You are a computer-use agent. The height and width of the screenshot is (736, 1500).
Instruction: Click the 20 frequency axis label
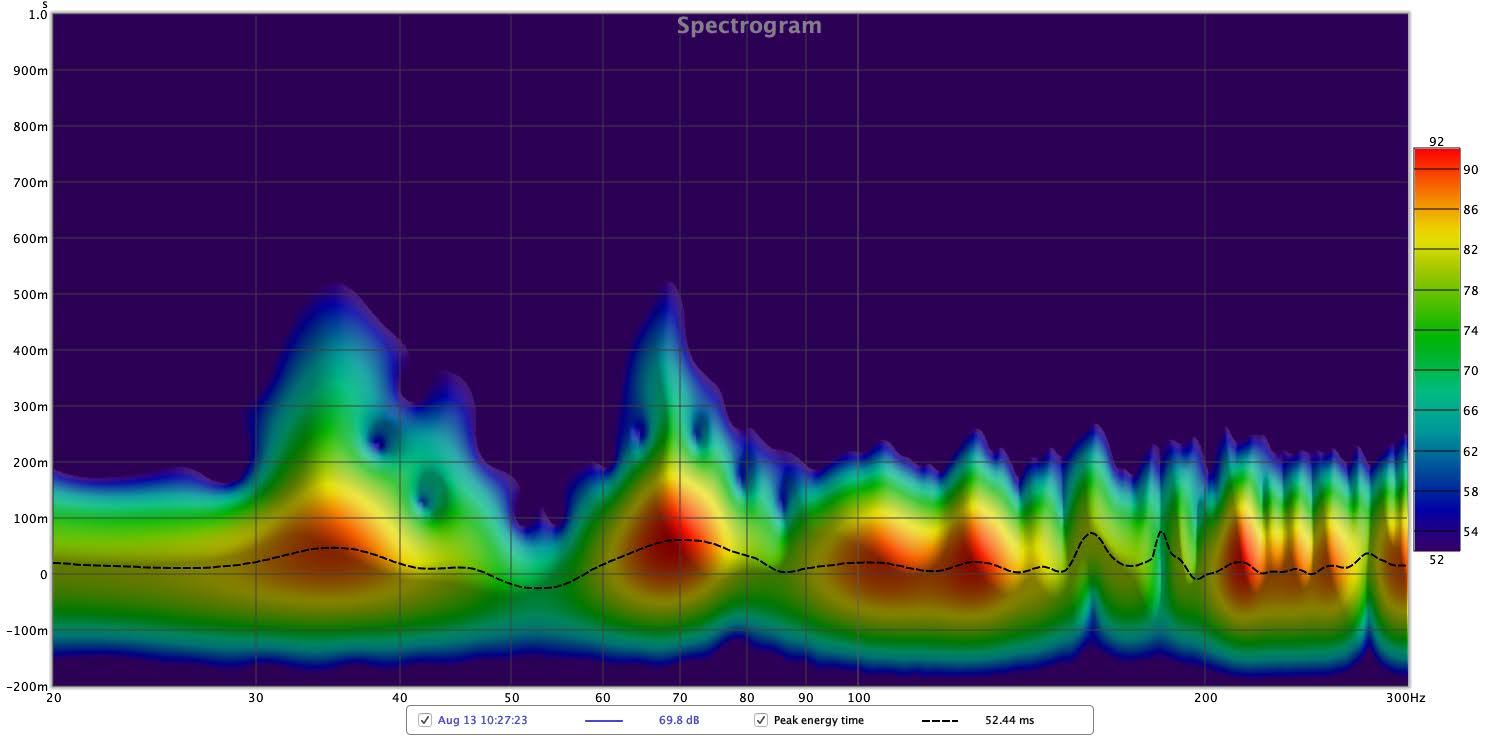[x=53, y=697]
